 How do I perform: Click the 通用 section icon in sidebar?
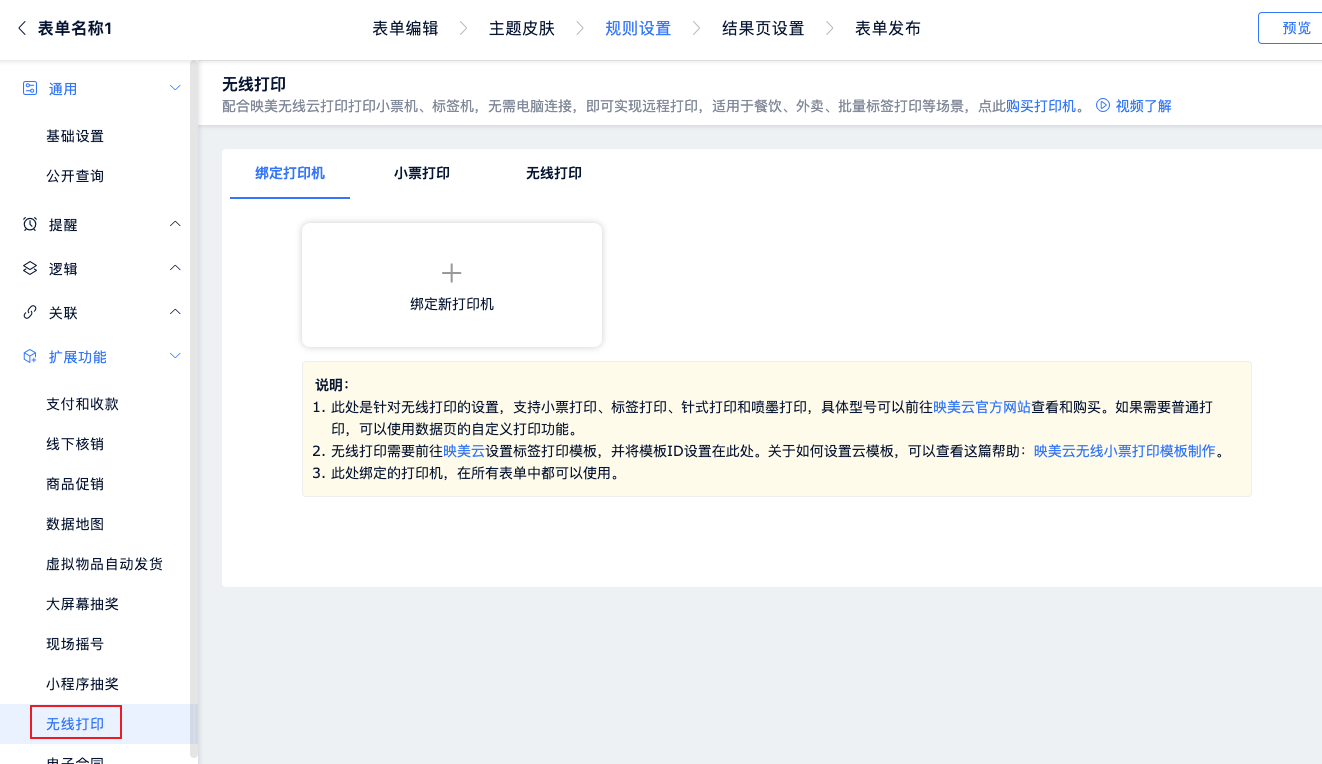coord(30,88)
